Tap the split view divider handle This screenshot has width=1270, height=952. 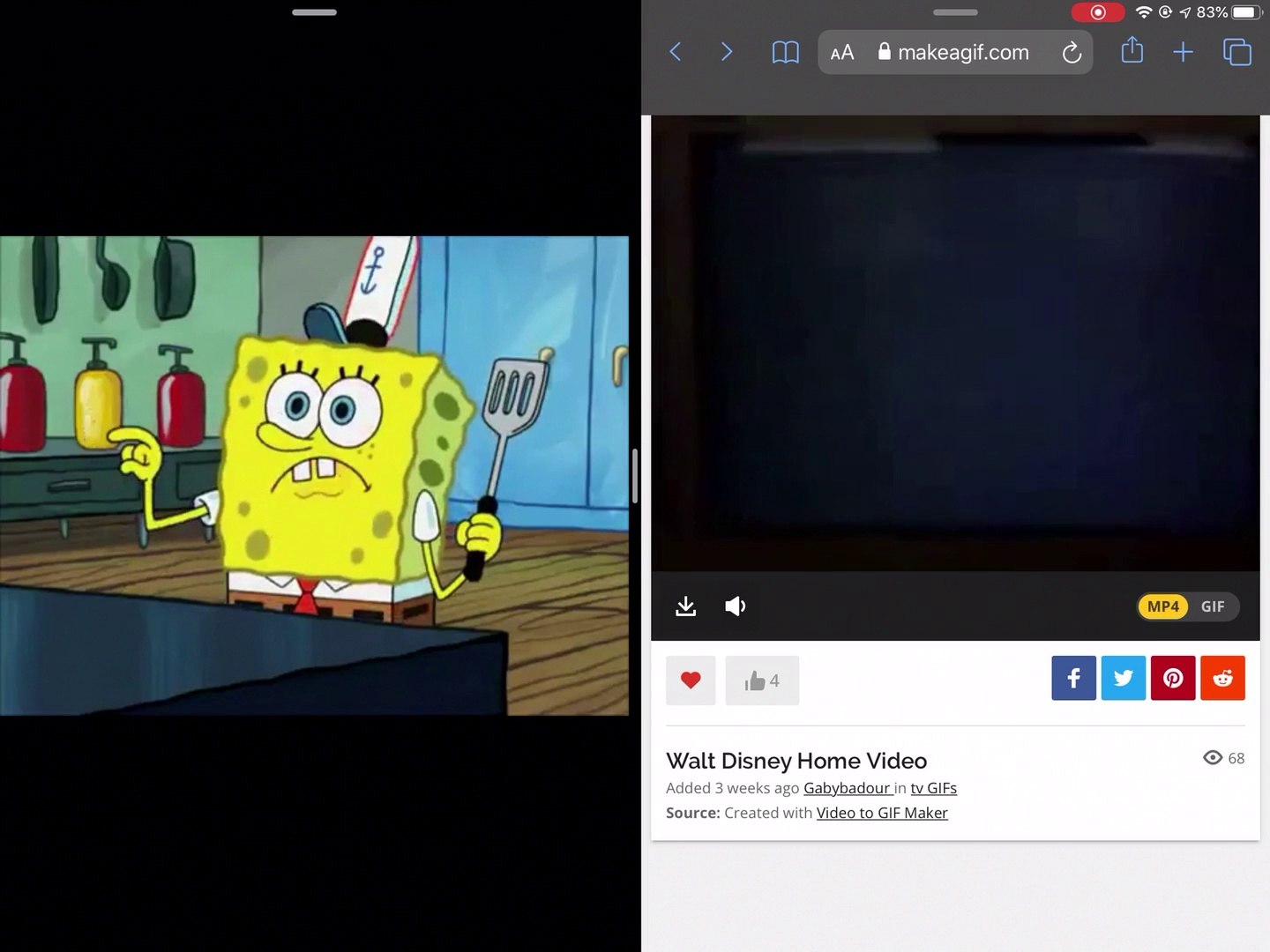pyautogui.click(x=635, y=476)
